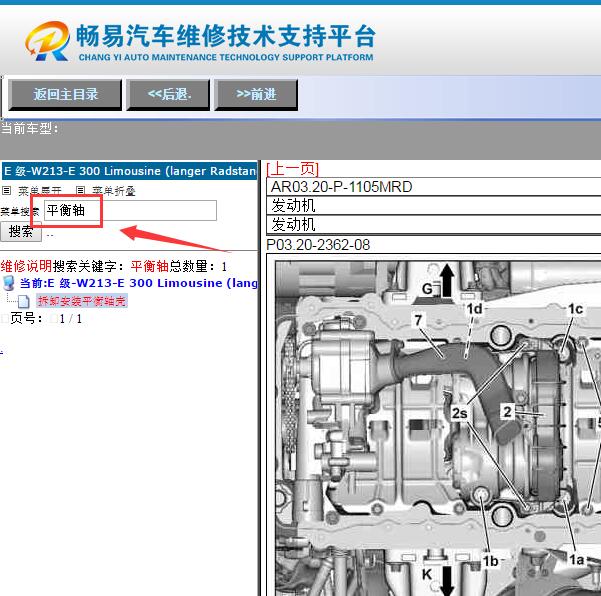
Task: Click the 维修说明 red heading text
Action: pyautogui.click(x=26, y=266)
